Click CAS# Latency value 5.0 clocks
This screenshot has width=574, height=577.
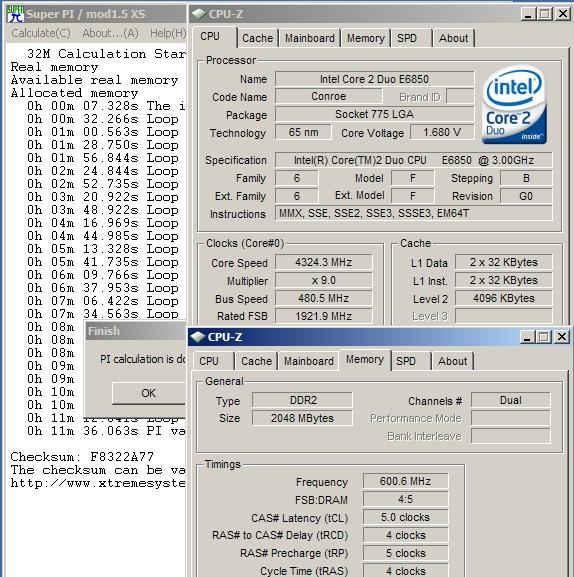pyautogui.click(x=405, y=517)
